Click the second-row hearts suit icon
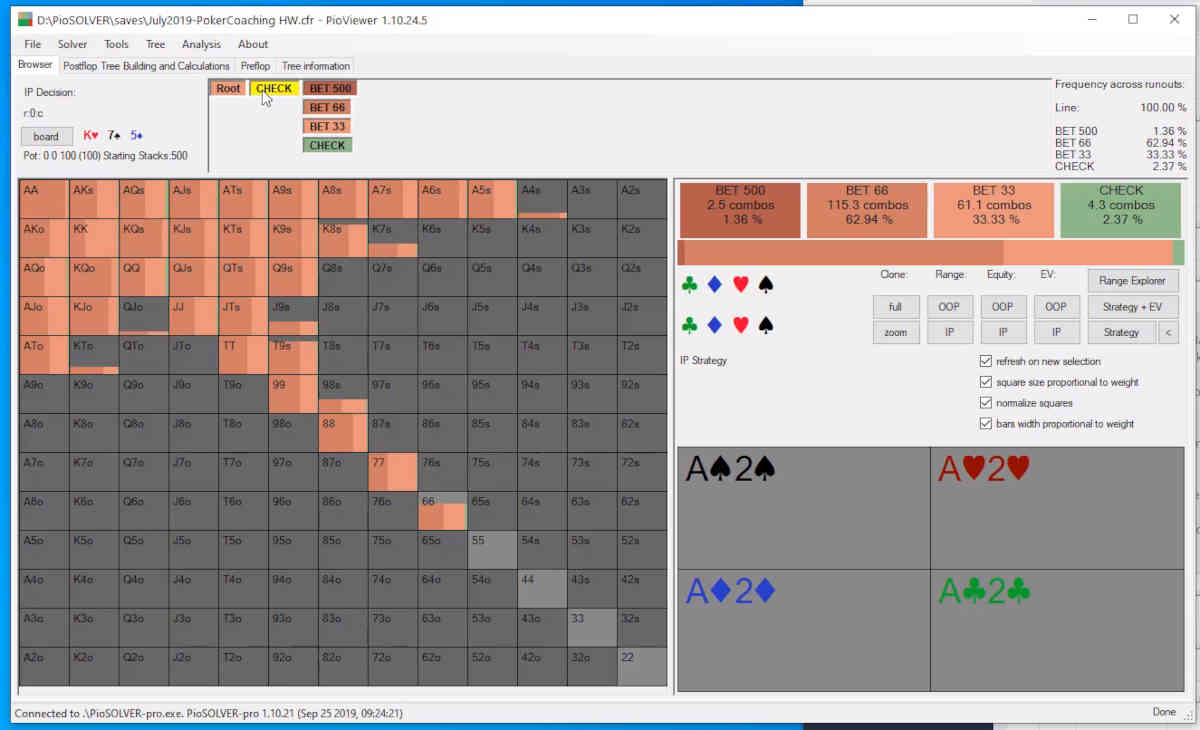This screenshot has height=730, width=1200. pos(740,324)
